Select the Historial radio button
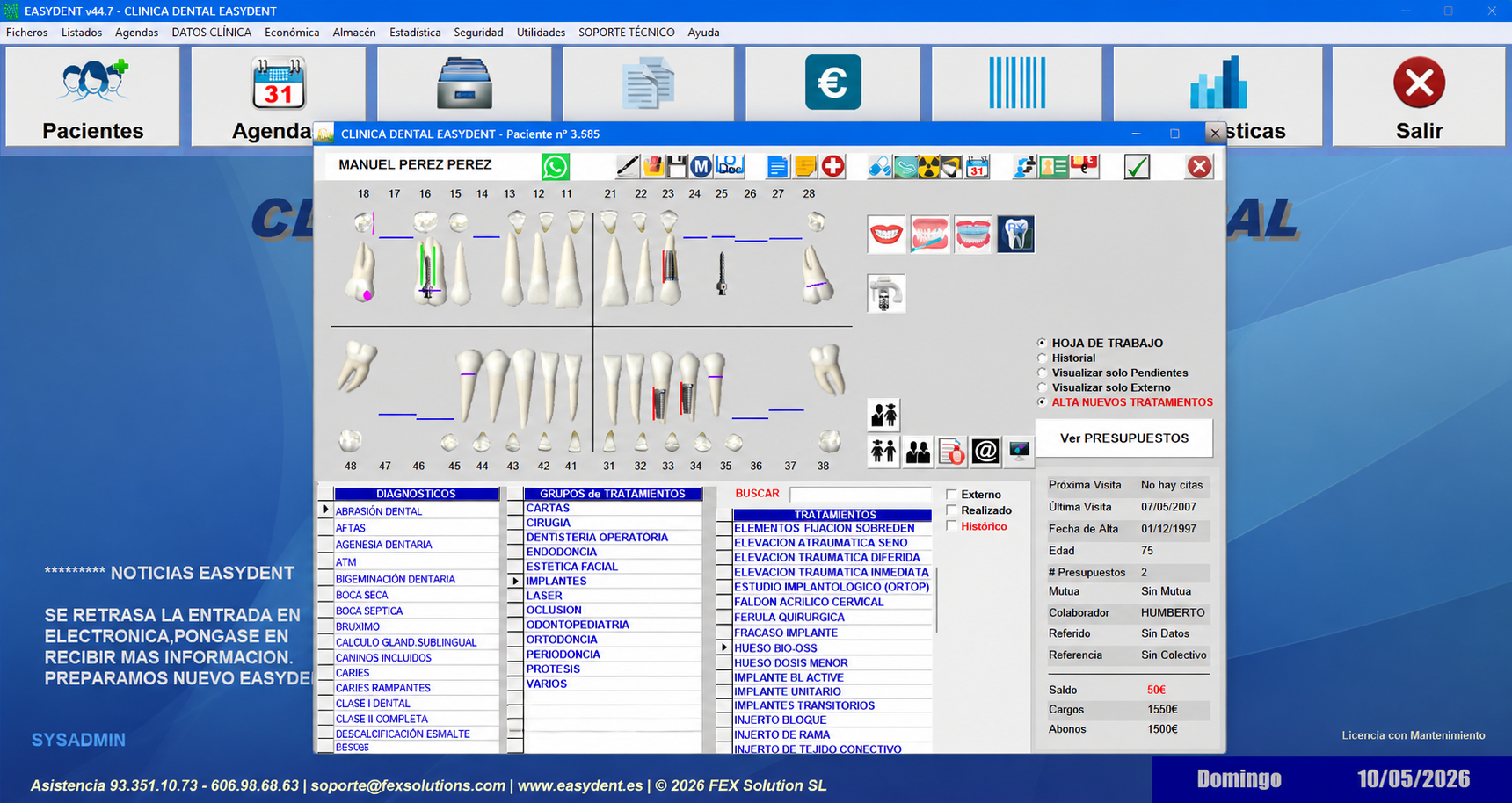 pos(1042,358)
